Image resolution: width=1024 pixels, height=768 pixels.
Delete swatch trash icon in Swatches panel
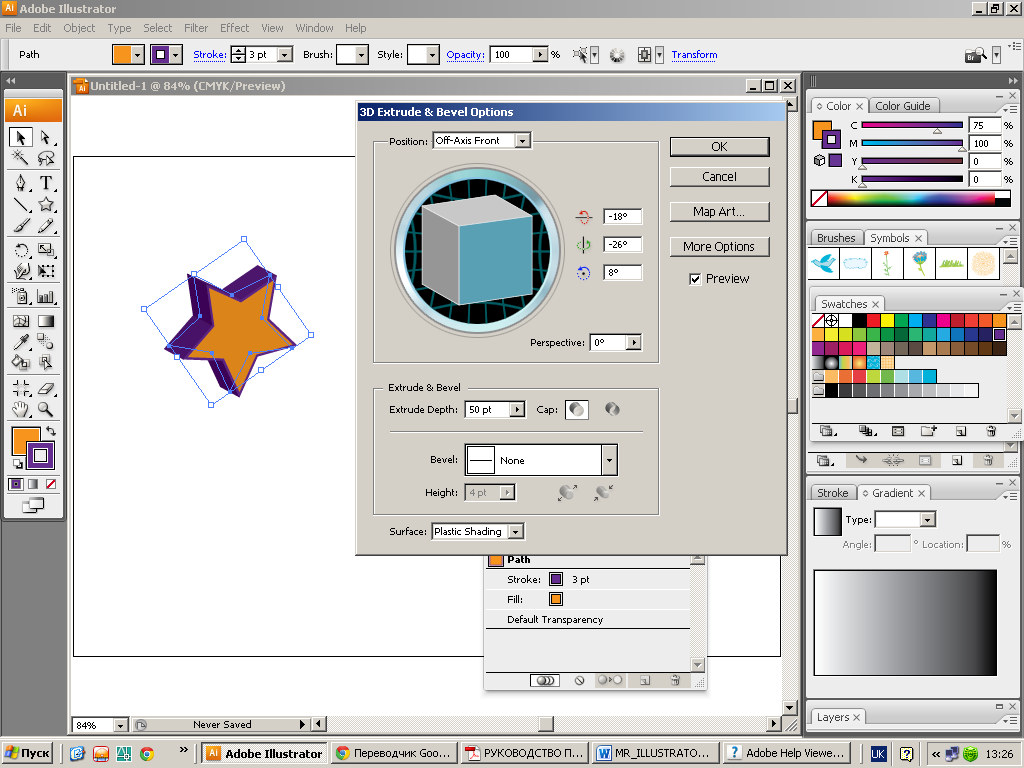(x=991, y=431)
